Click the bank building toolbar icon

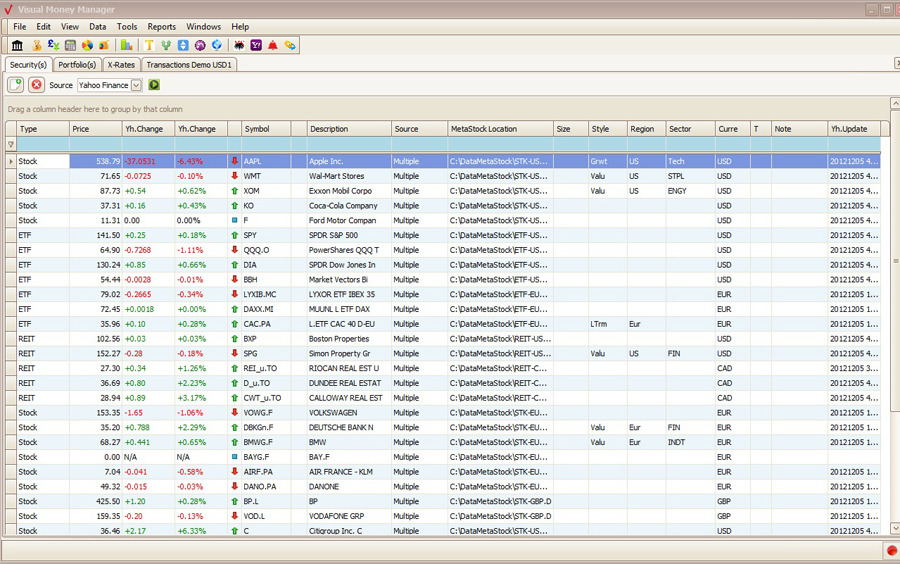(17, 45)
